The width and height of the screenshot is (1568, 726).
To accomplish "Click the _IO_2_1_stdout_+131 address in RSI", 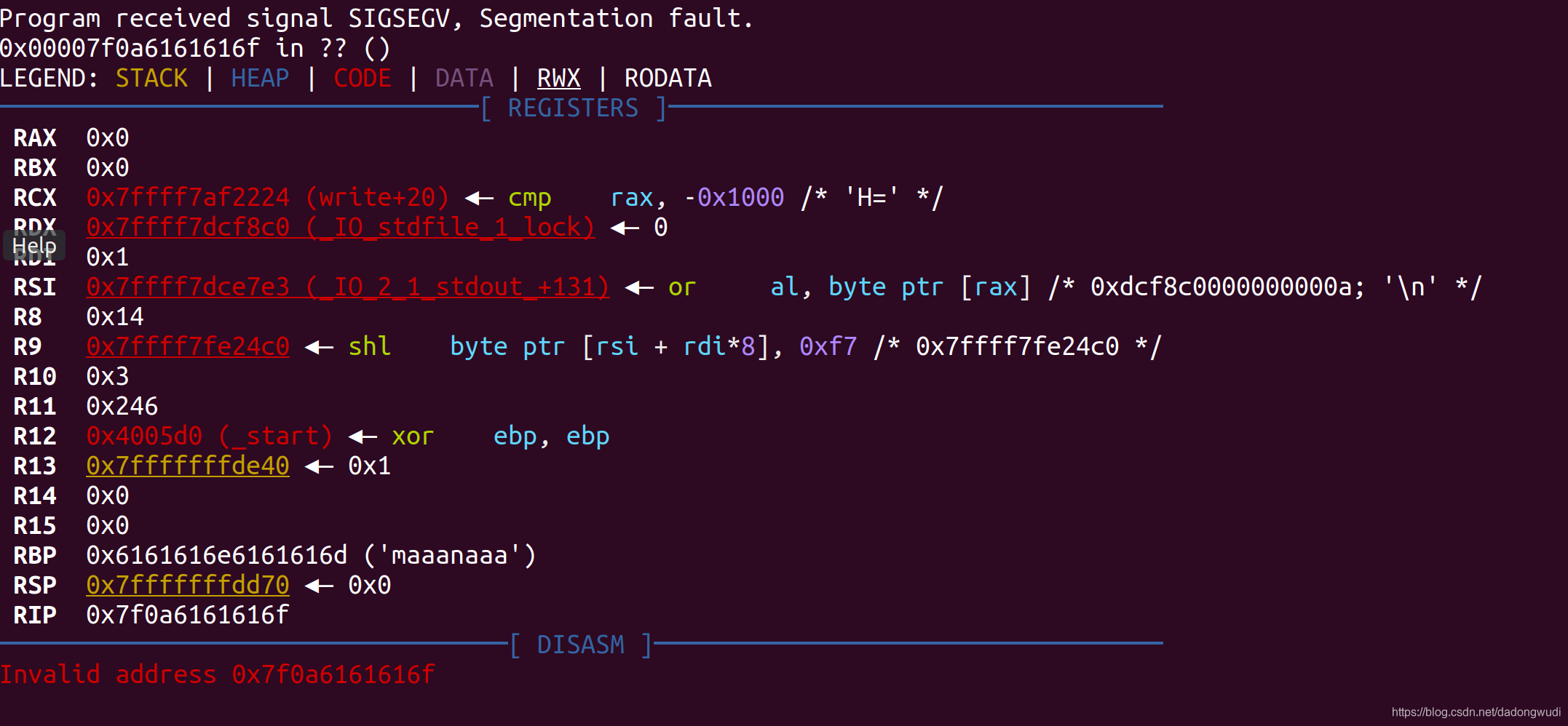I will pos(347,287).
